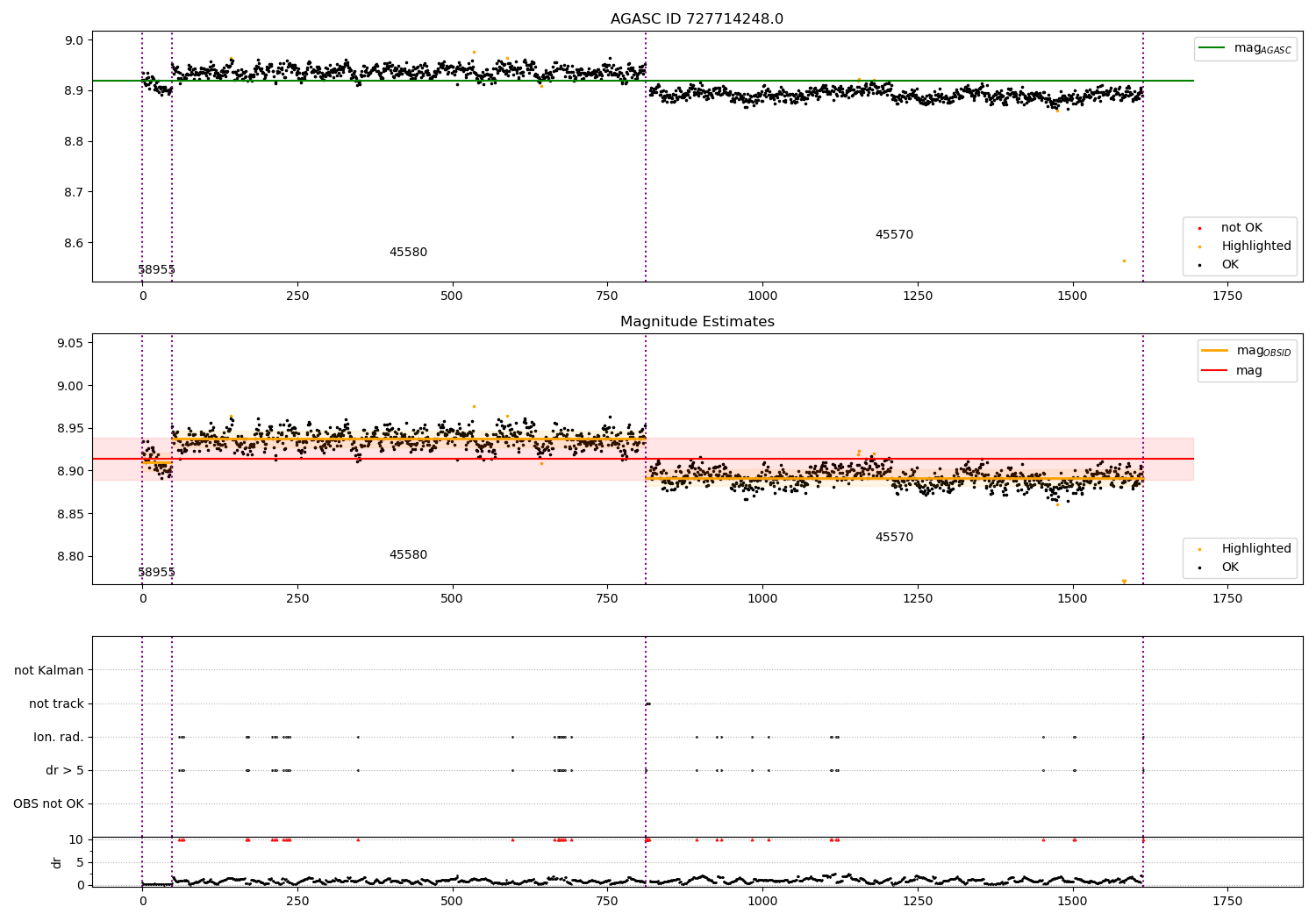
Task: Click the 'dr > 5' row label
Action: pos(65,770)
